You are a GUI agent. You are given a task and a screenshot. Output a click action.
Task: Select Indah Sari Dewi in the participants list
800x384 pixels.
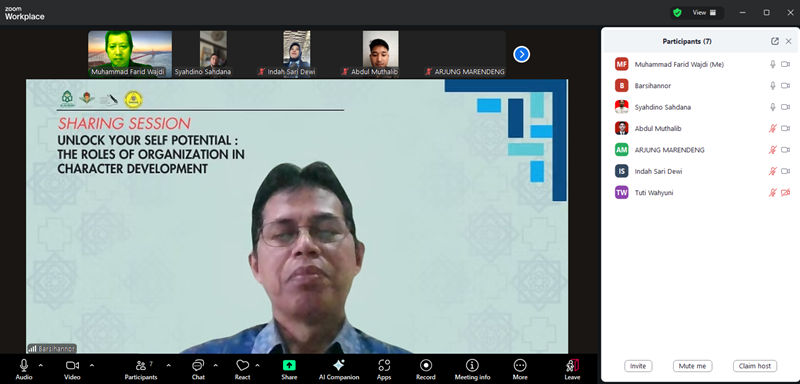click(701, 171)
